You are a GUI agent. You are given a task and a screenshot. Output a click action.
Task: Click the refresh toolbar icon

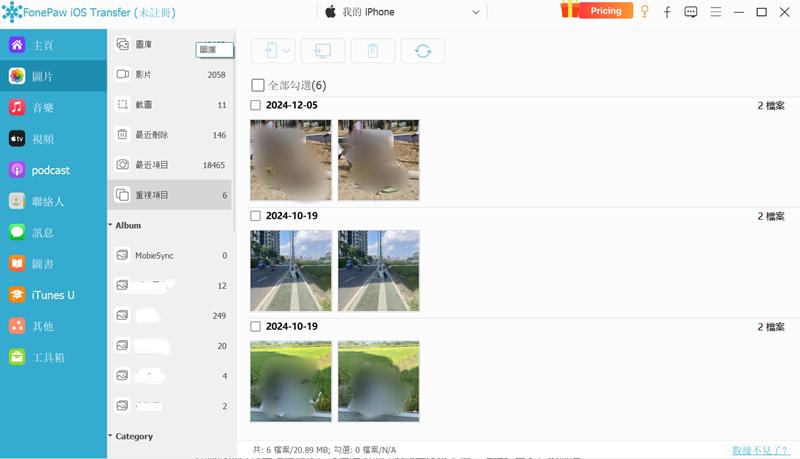pos(423,51)
